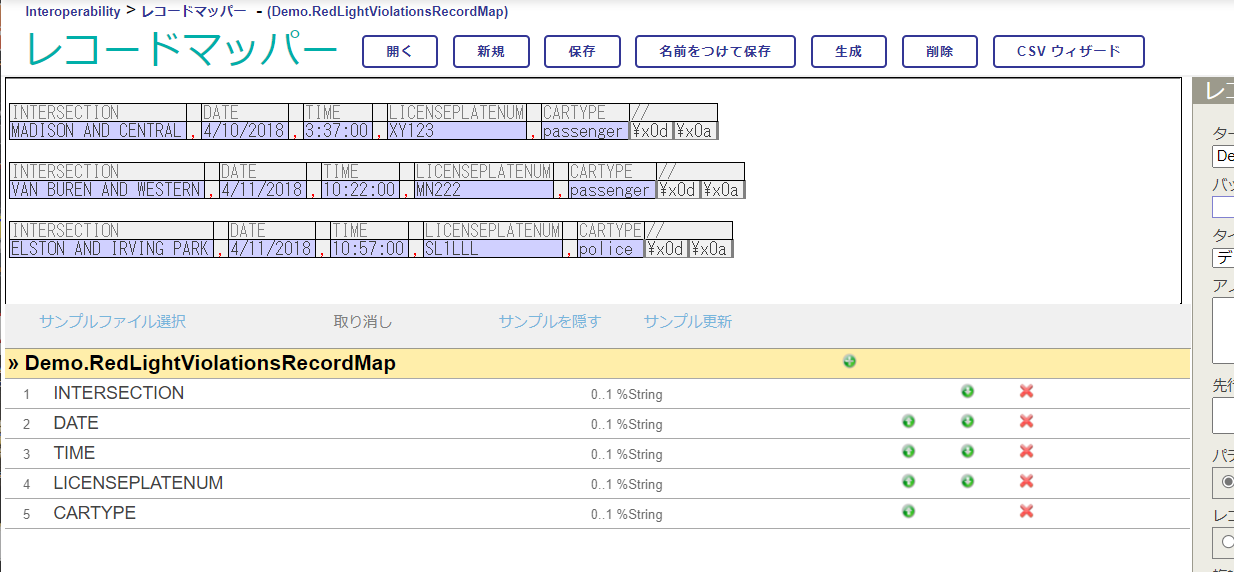Delete the CARTYPE field

pos(1026,512)
